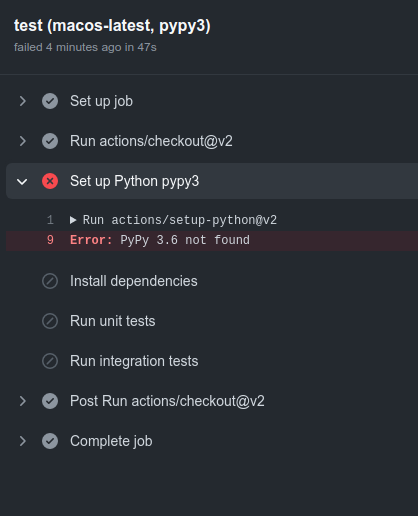This screenshot has height=516, width=418.
Task: Select the Install dependencies step
Action: (x=134, y=281)
